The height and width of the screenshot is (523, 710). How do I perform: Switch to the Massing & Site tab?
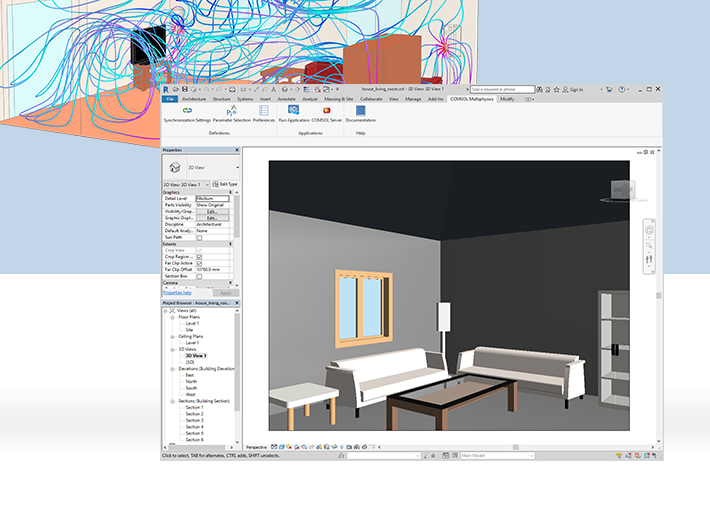[x=338, y=99]
